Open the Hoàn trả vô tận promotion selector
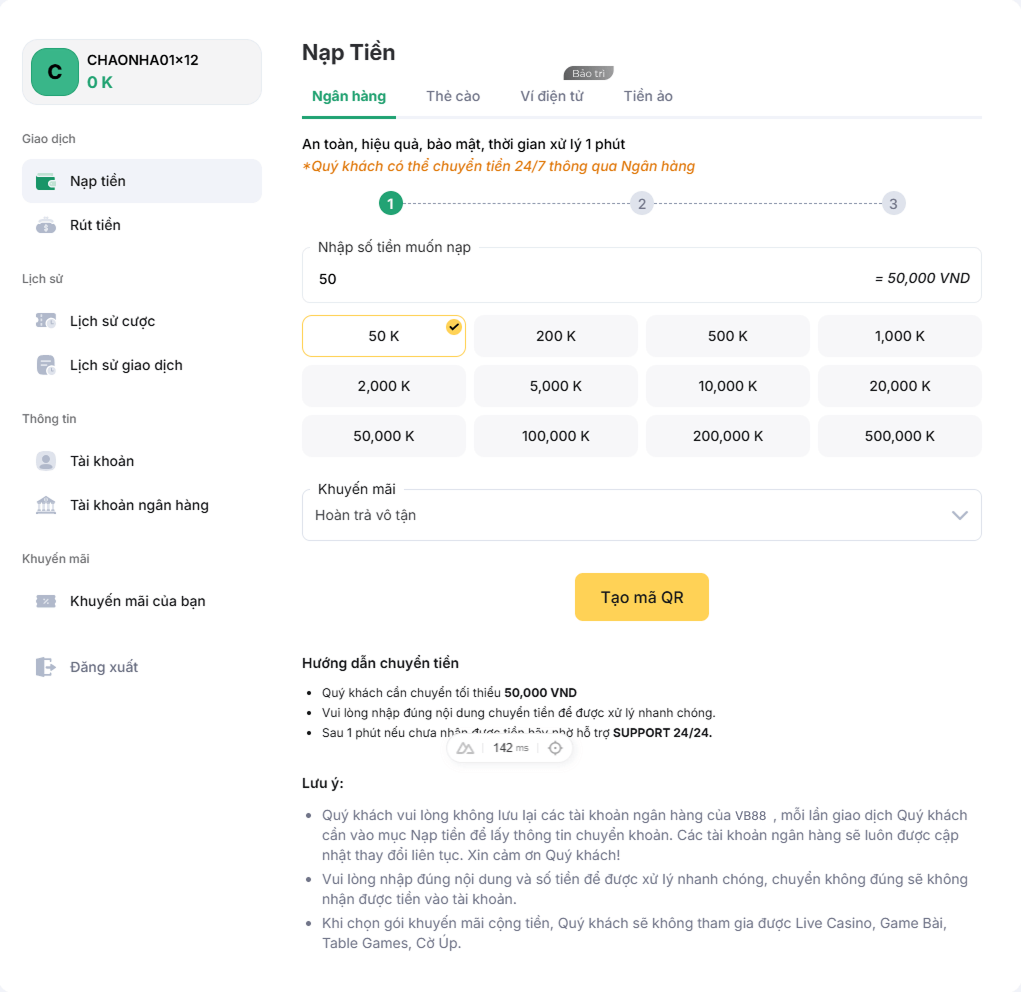Screen dimensions: 1021x992 (x=641, y=515)
